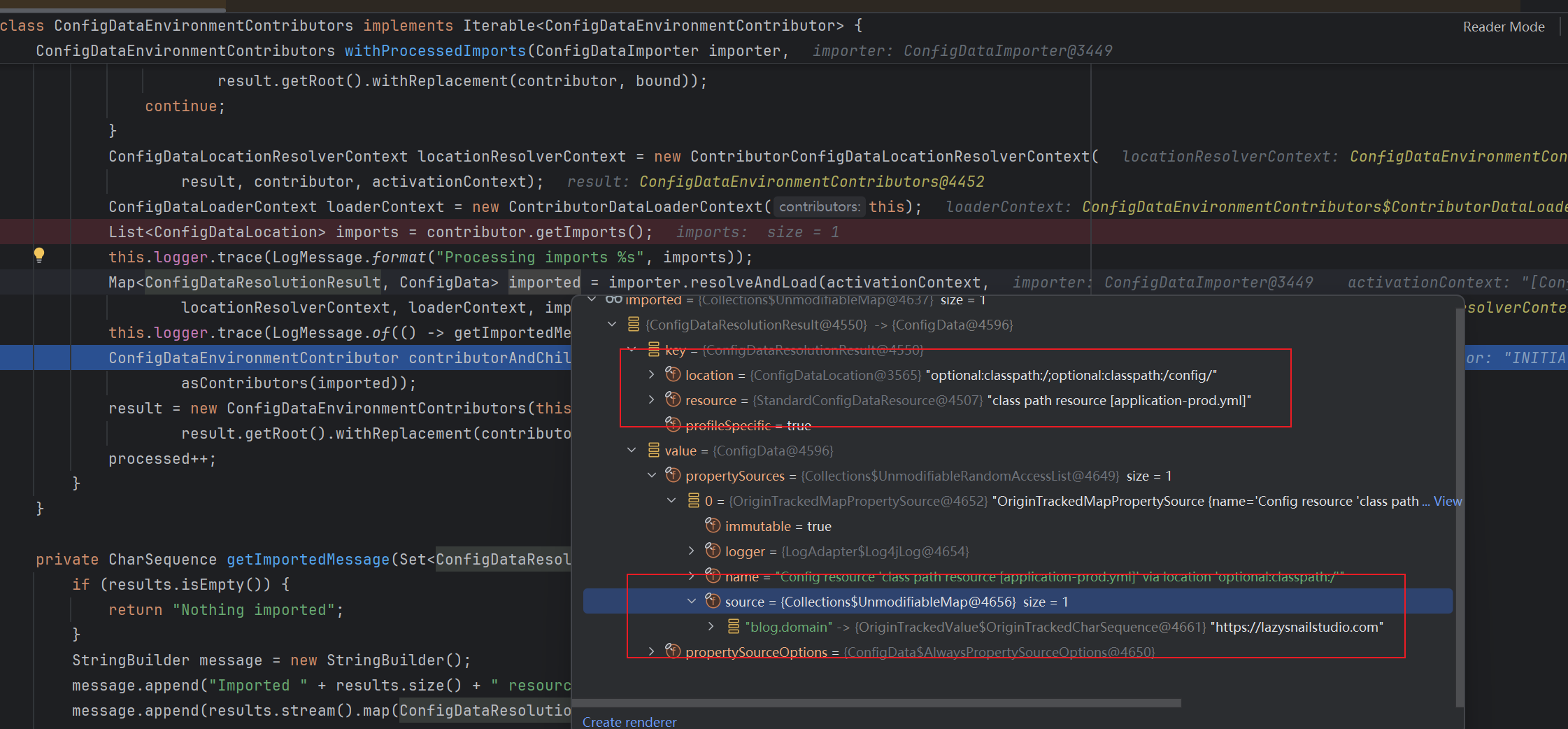Click the contributors: parameter hint
The width and height of the screenshot is (1568, 729).
pos(820,206)
